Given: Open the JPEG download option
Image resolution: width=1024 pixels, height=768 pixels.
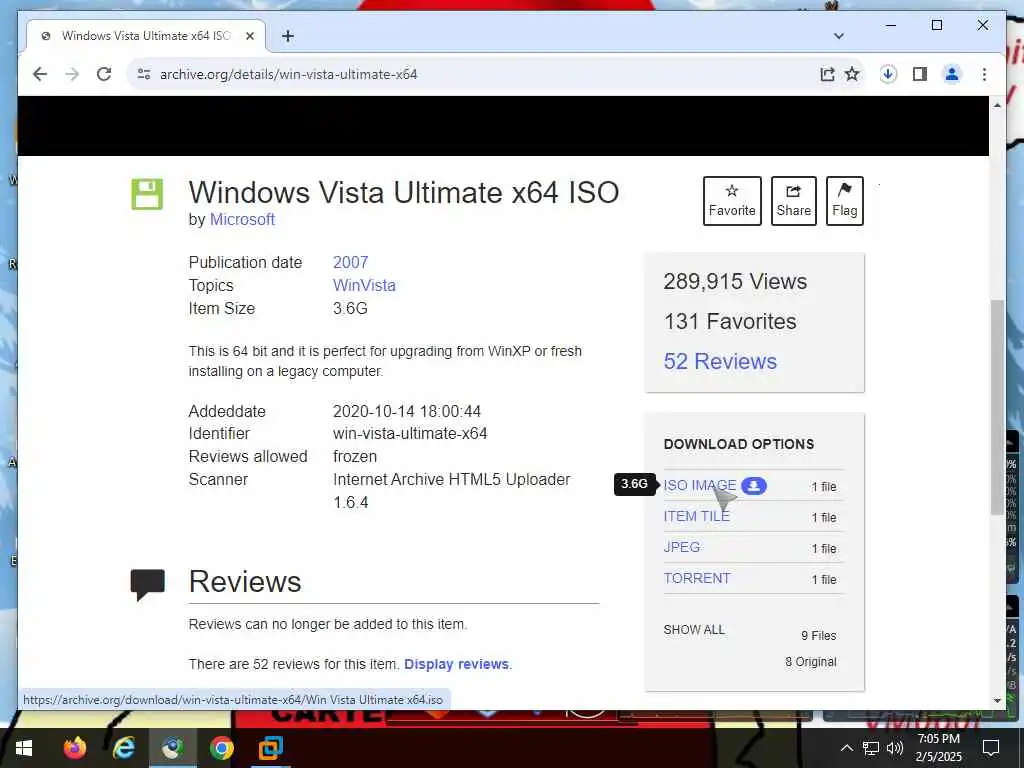Looking at the screenshot, I should [x=682, y=547].
